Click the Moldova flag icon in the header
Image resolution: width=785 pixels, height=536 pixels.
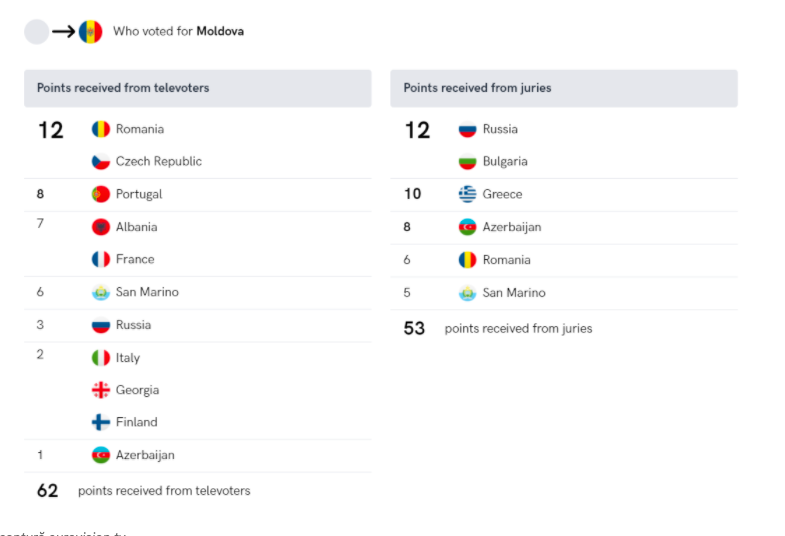91,32
